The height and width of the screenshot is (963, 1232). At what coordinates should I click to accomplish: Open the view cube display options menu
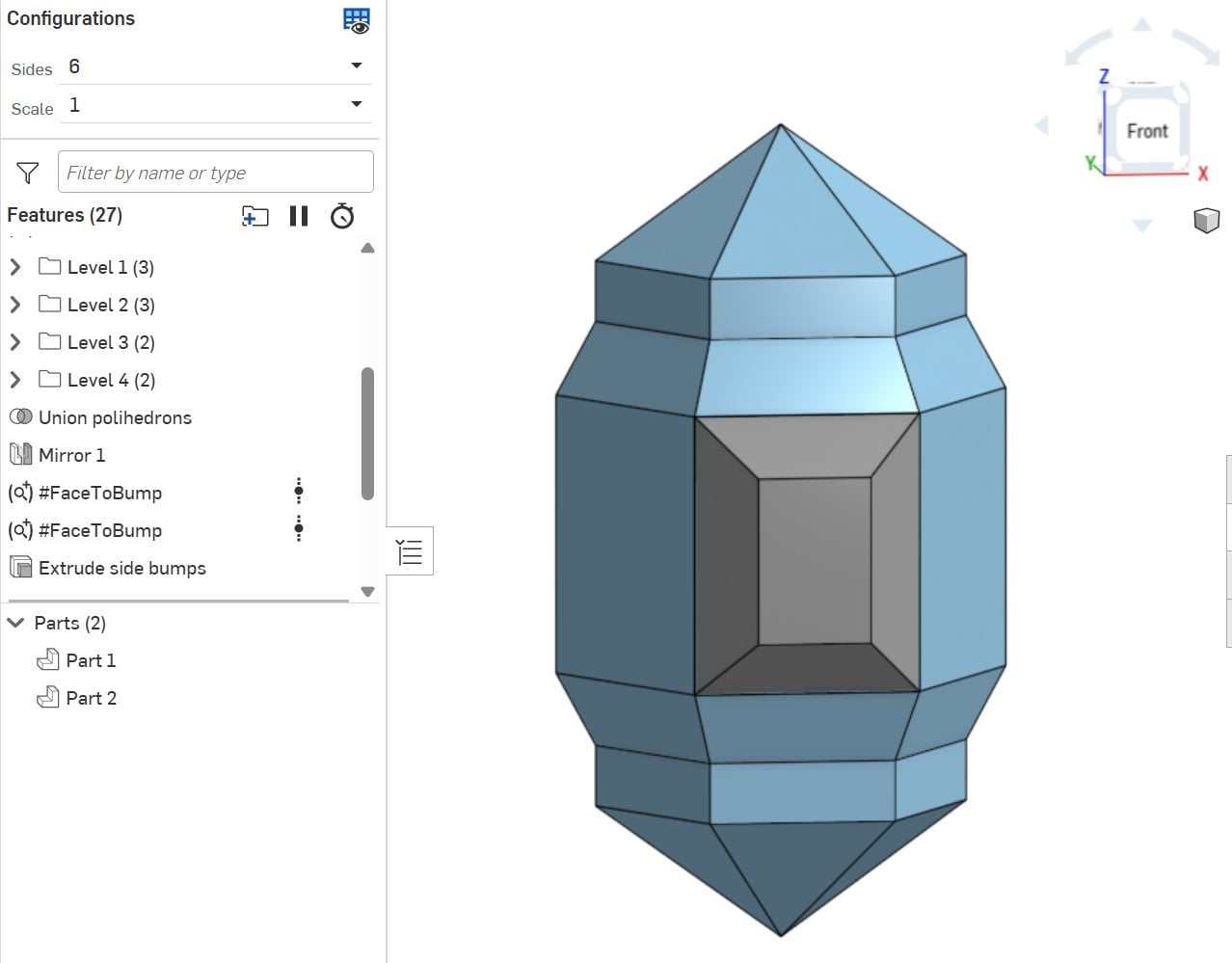point(1206,221)
